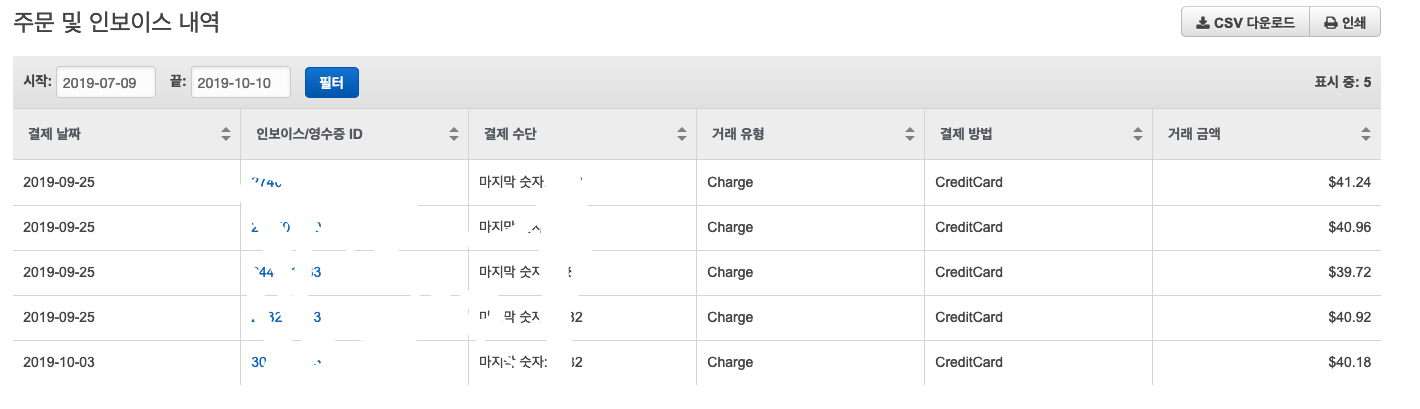Sort by 결제 방법 sort arrows

[x=1137, y=134]
